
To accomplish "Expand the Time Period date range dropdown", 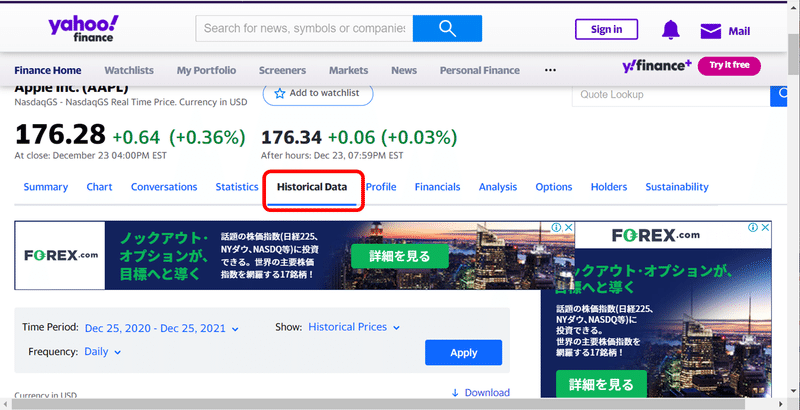I will click(x=161, y=328).
